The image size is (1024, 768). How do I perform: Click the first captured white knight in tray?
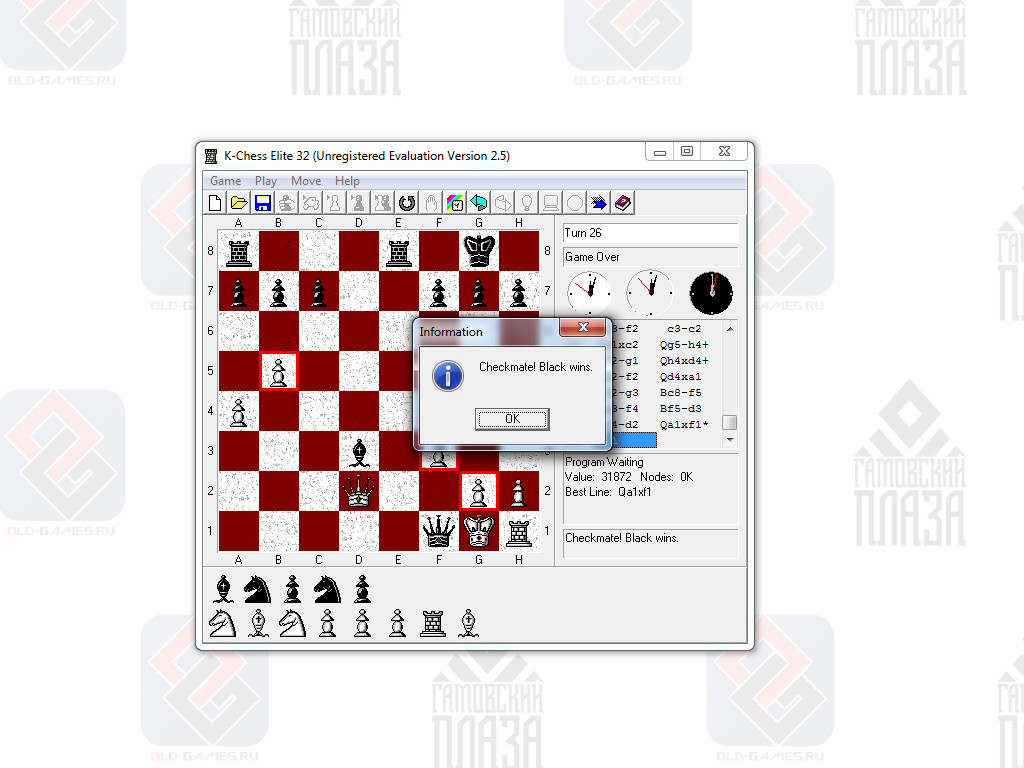pyautogui.click(x=222, y=623)
